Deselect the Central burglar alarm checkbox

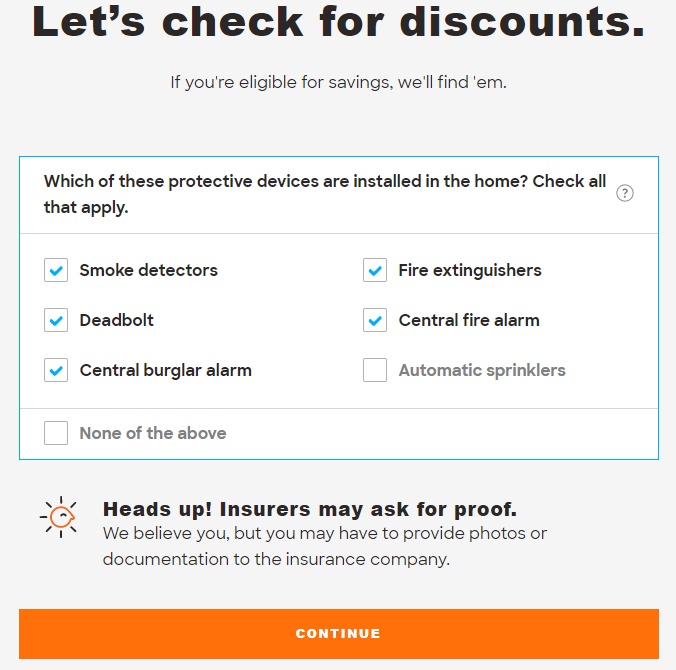click(56, 370)
